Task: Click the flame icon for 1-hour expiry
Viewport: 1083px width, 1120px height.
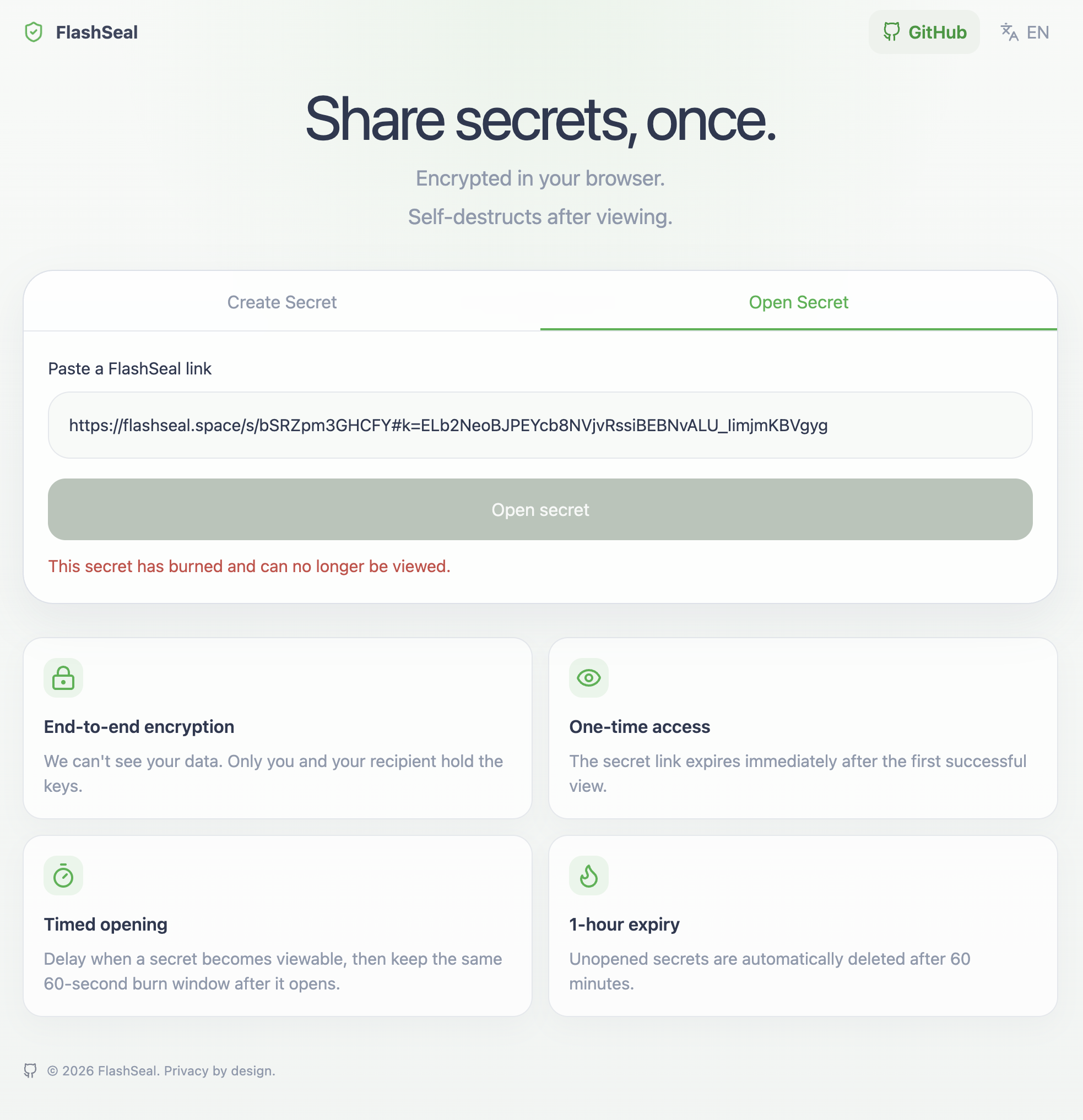Action: (x=588, y=876)
